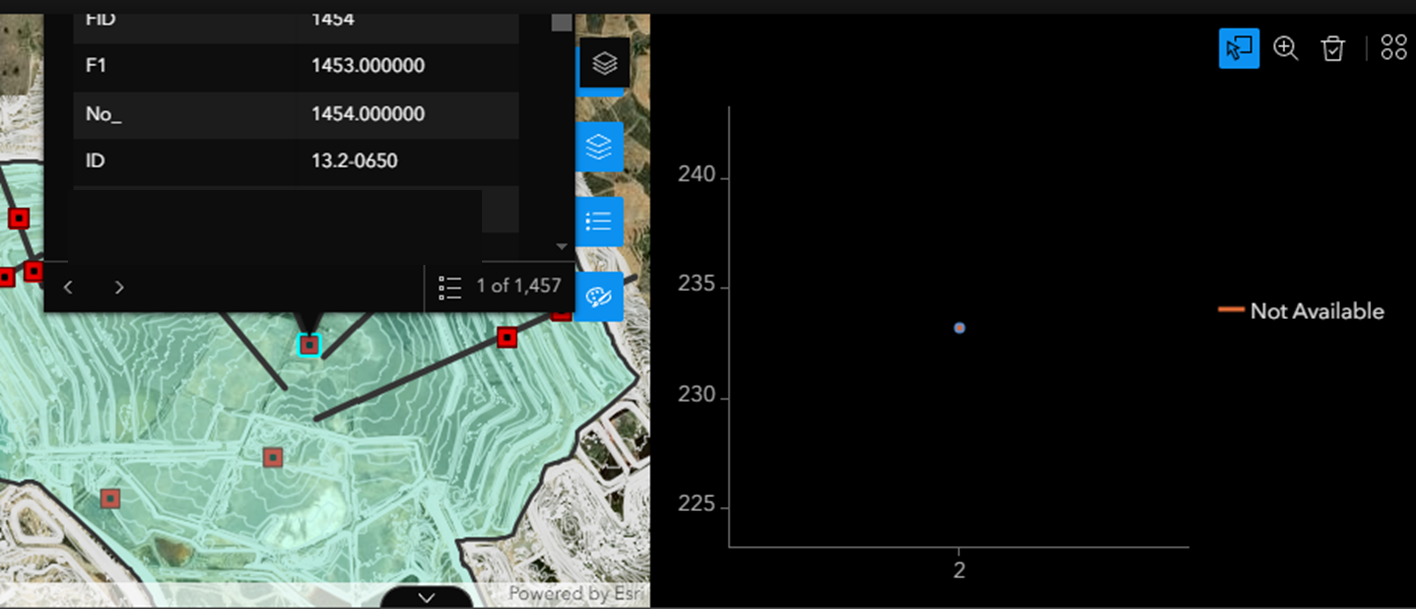1416x609 pixels.
Task: Clear the chart selection with trash icon
Action: click(1333, 47)
